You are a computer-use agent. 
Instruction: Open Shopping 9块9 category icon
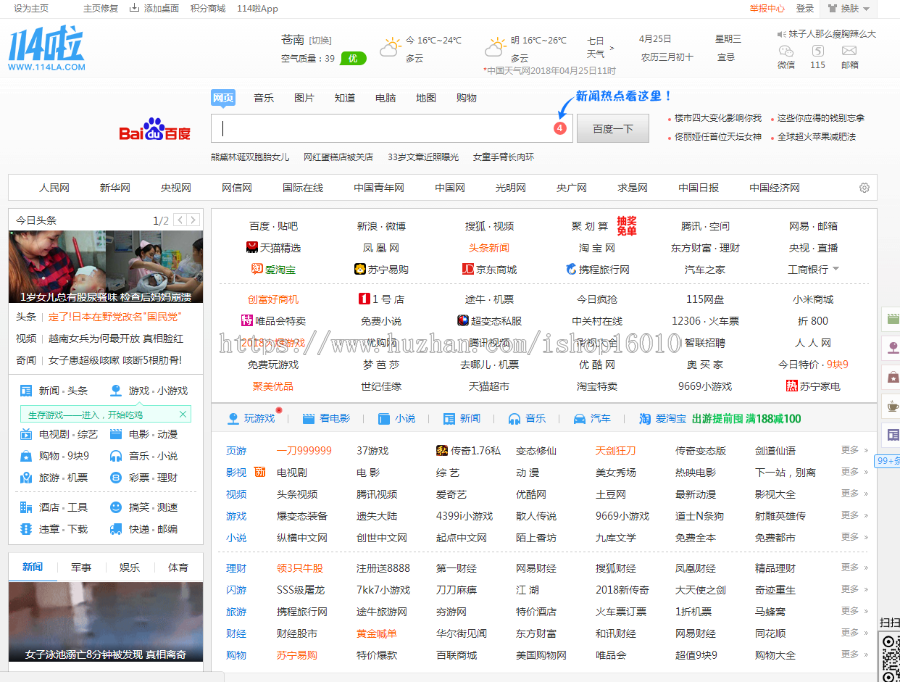pyautogui.click(x=26, y=456)
